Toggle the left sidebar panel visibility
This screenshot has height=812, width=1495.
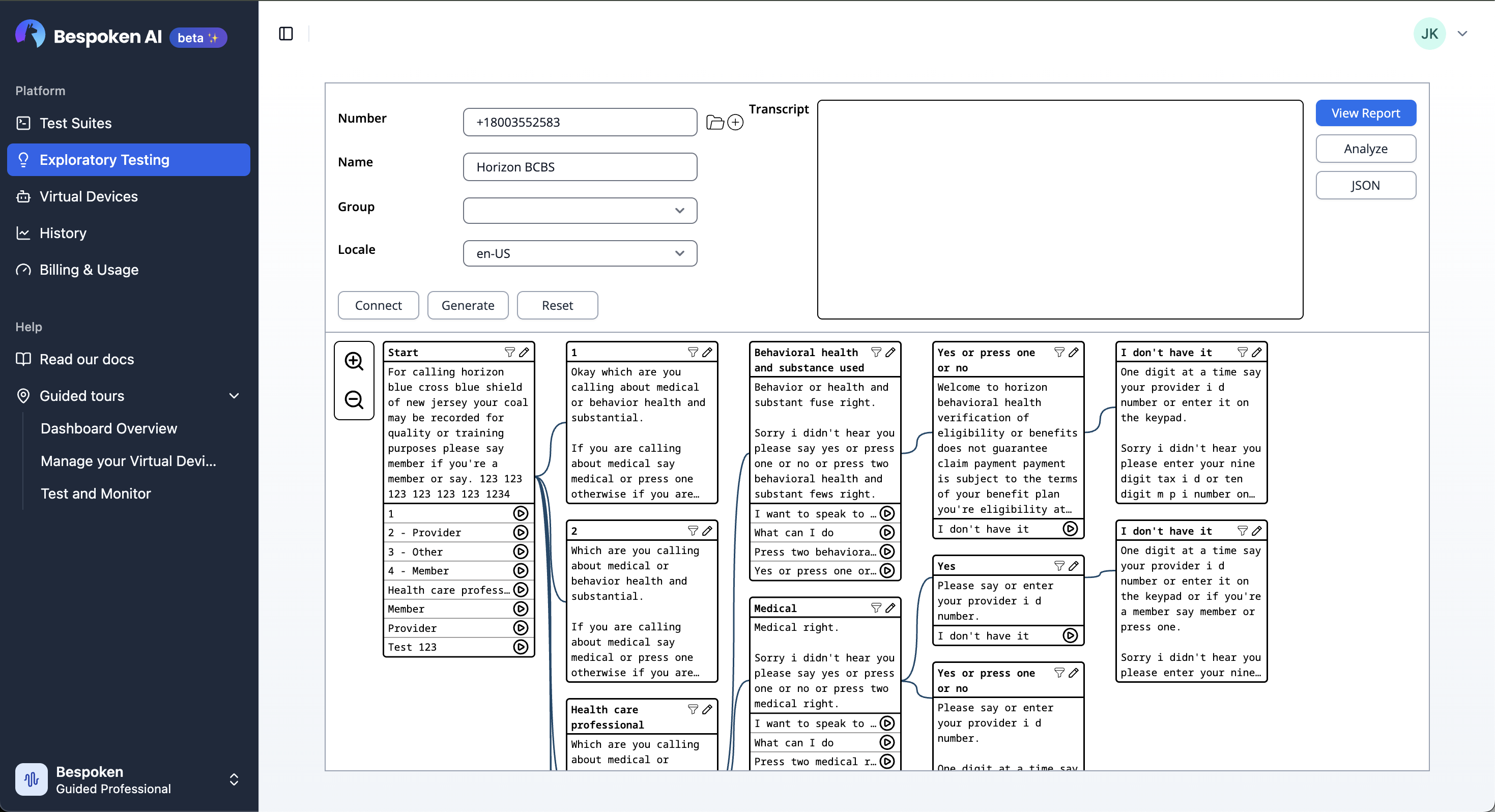click(285, 34)
